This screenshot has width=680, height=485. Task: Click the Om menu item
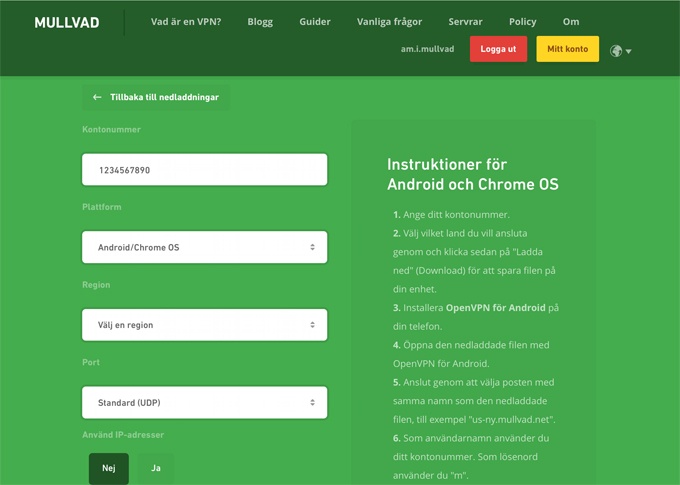pyautogui.click(x=571, y=22)
